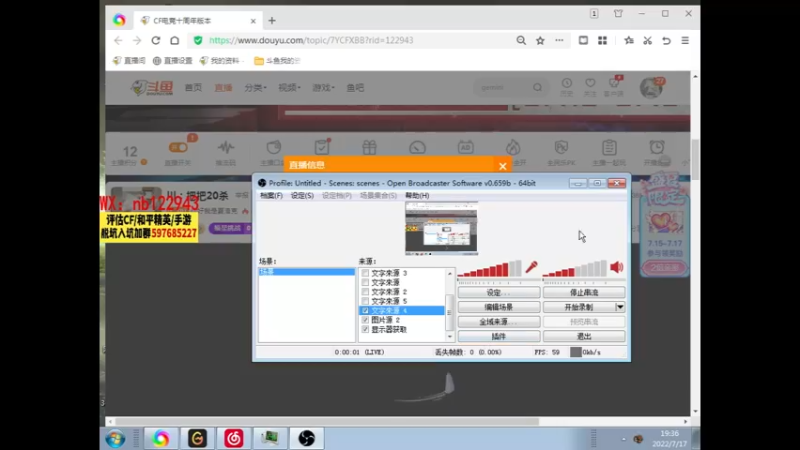Toggle the 文字来源 2 checkbox
This screenshot has height=450, width=800.
365,292
